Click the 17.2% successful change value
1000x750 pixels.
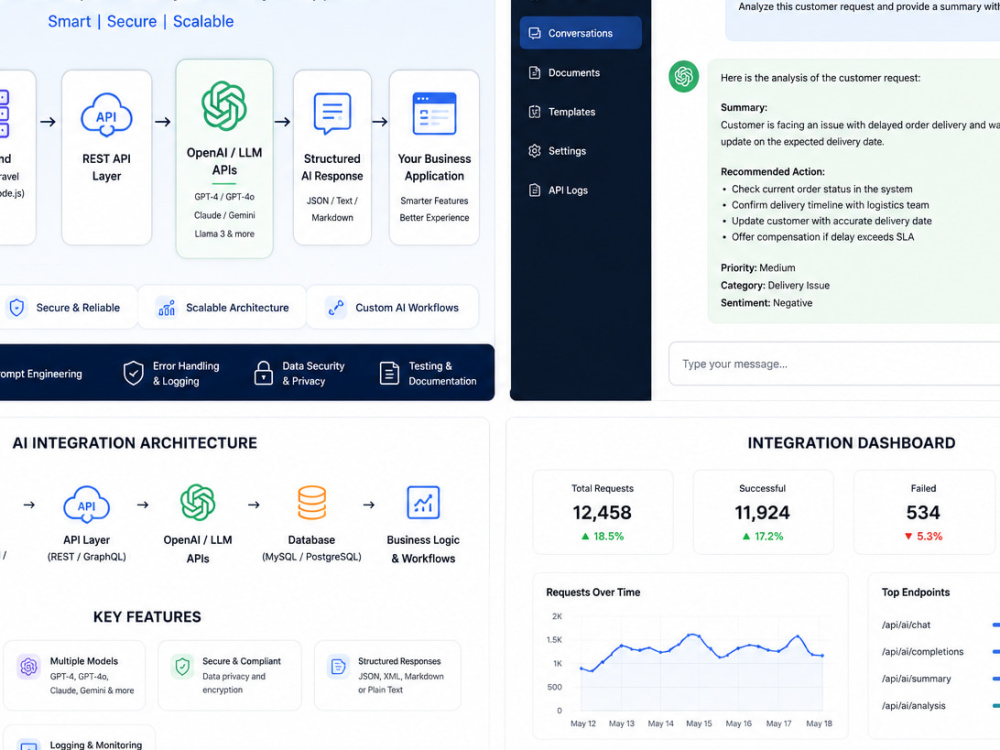coord(768,536)
